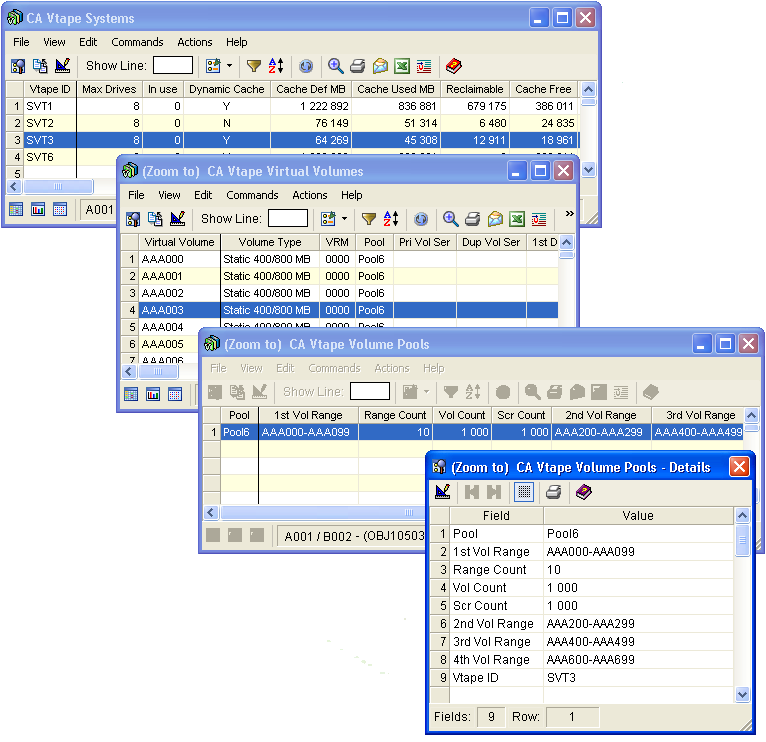Click the Scr Count column header in Volume Pools

pos(521,415)
